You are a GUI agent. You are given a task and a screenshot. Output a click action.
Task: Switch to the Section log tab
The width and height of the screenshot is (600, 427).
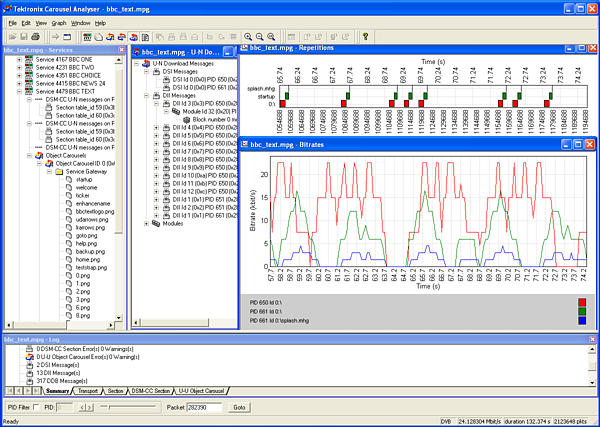click(115, 391)
